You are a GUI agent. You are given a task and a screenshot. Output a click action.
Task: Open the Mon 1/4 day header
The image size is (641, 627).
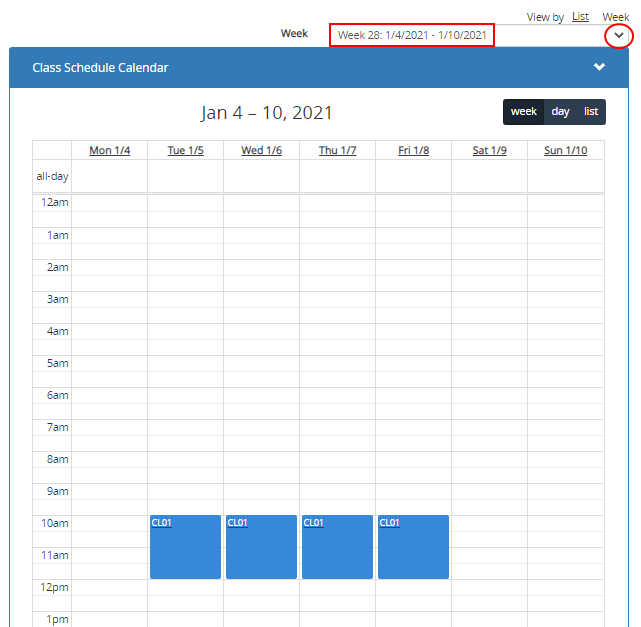coord(110,151)
